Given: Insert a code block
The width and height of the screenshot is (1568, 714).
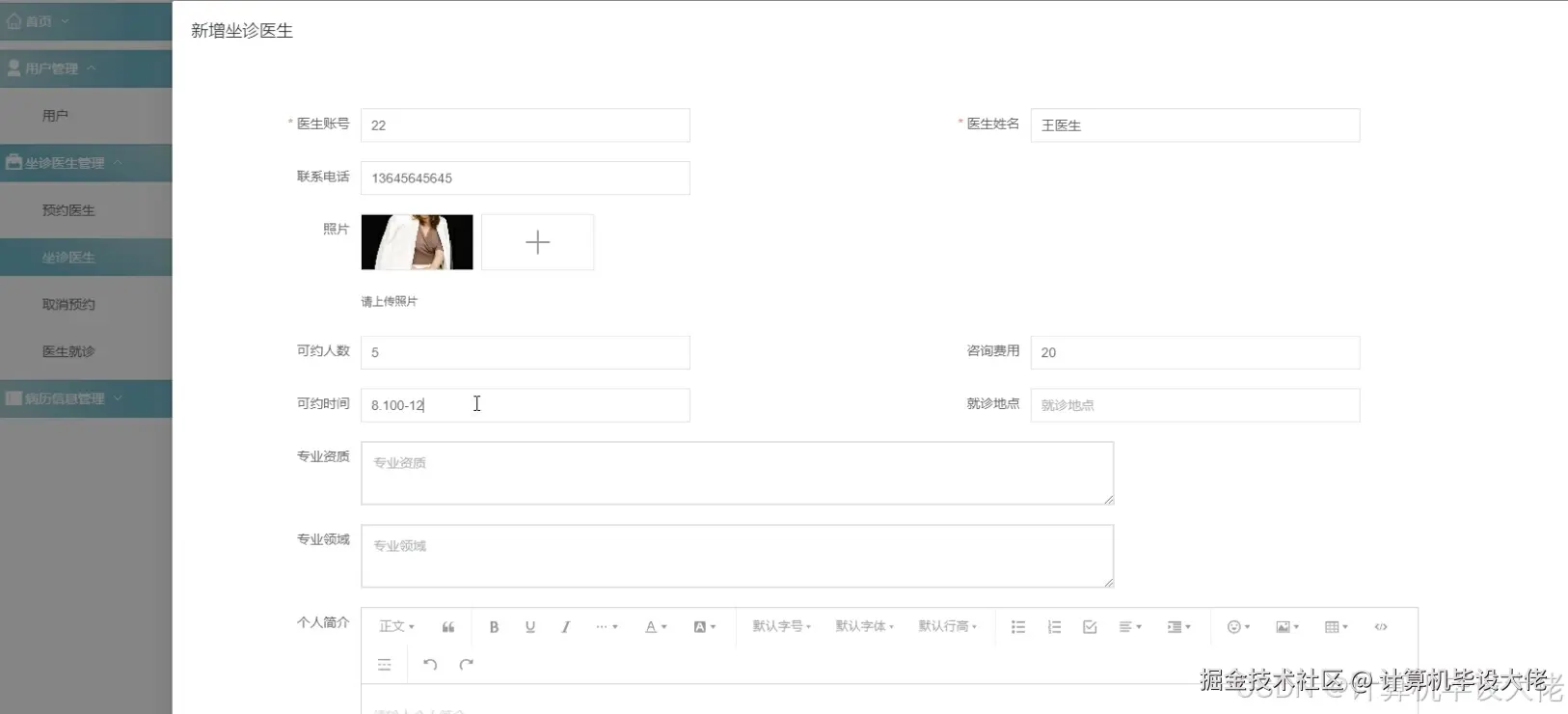Looking at the screenshot, I should click(1381, 627).
